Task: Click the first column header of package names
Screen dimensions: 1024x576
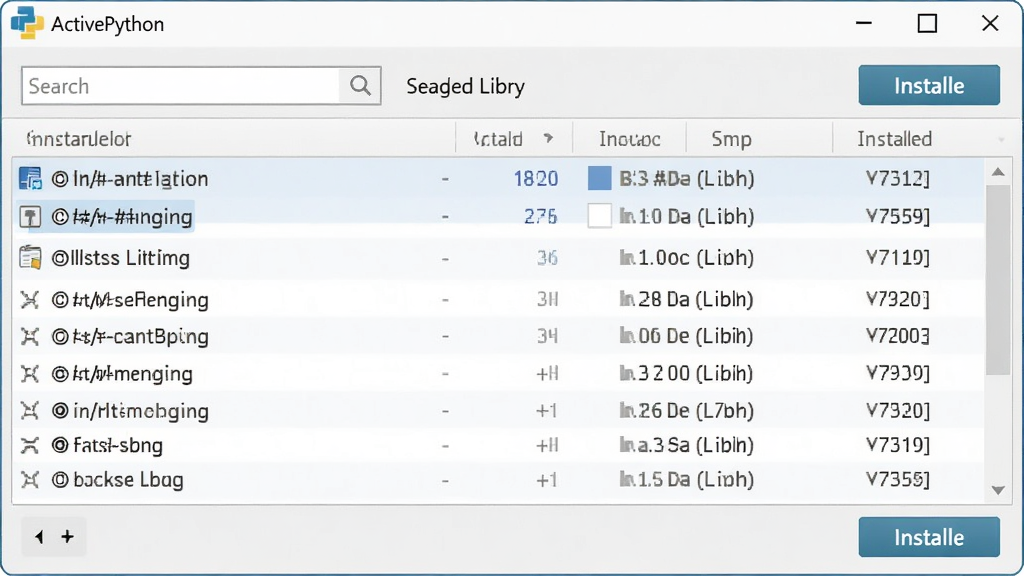Action: coord(78,139)
